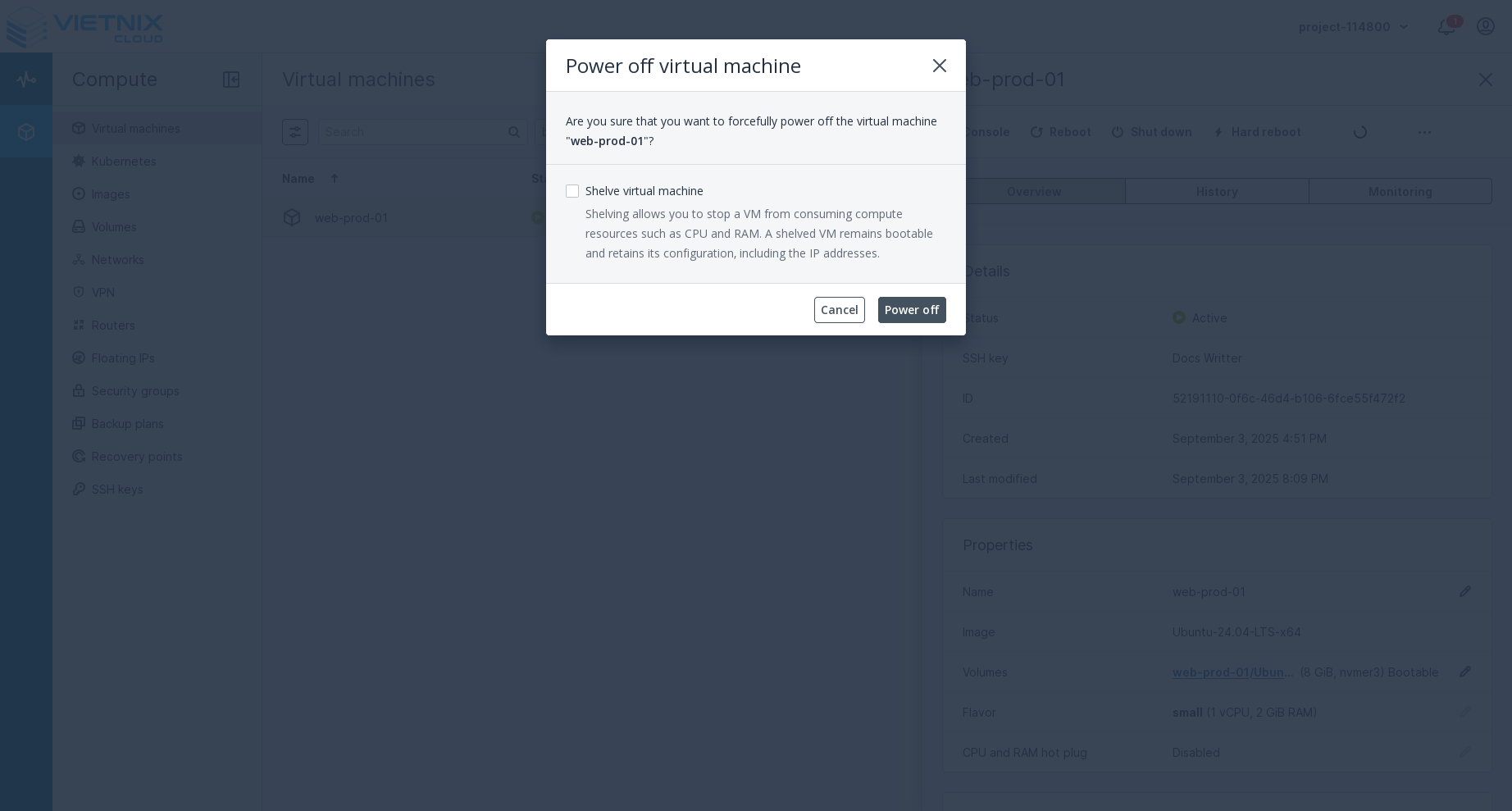Viewport: 1512px width, 811px height.
Task: Open the more actions ellipsis menu
Action: pyautogui.click(x=1424, y=132)
